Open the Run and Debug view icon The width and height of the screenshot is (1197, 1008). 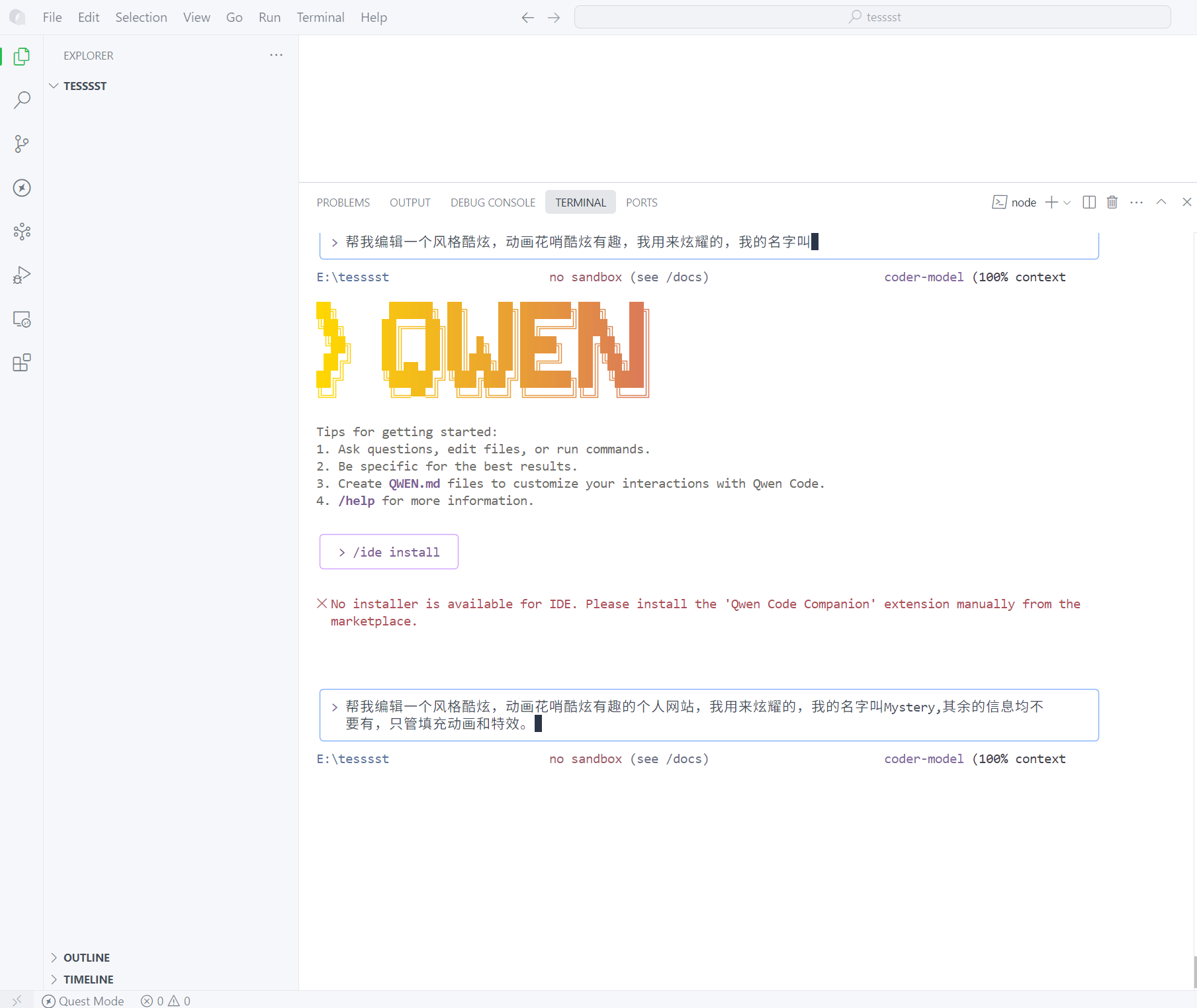[22, 275]
